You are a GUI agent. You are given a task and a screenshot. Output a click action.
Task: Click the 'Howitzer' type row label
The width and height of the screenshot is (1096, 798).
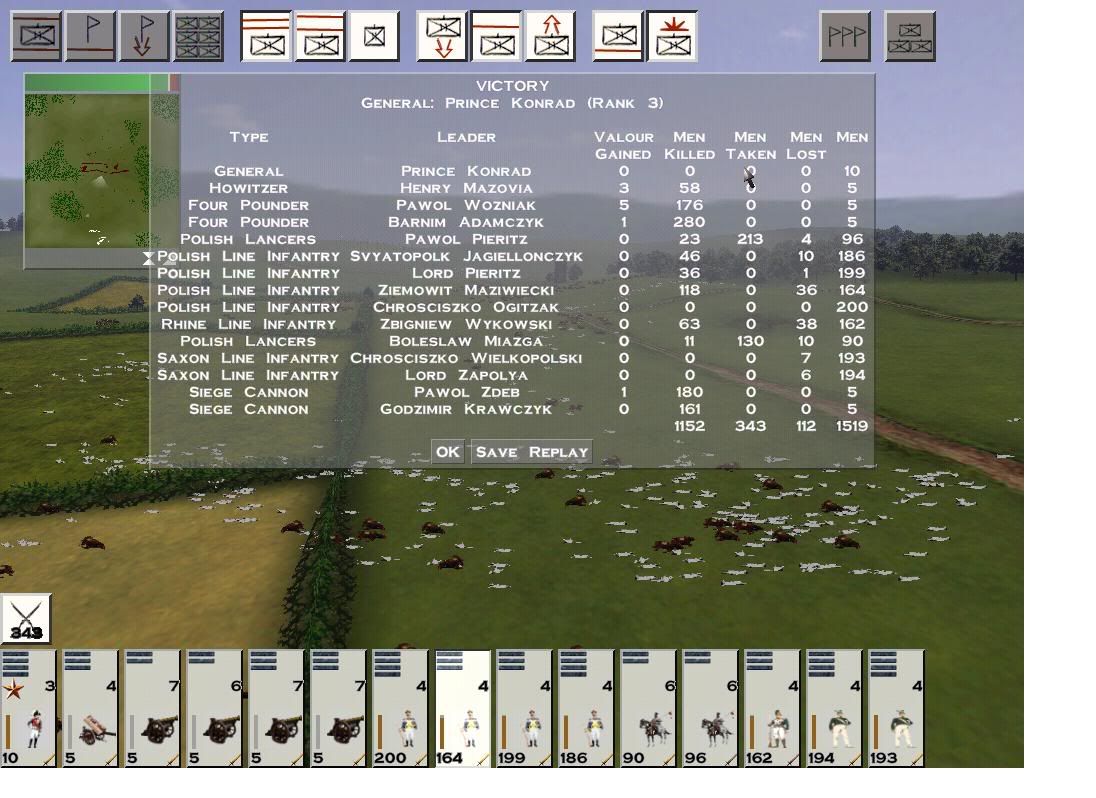click(x=248, y=188)
